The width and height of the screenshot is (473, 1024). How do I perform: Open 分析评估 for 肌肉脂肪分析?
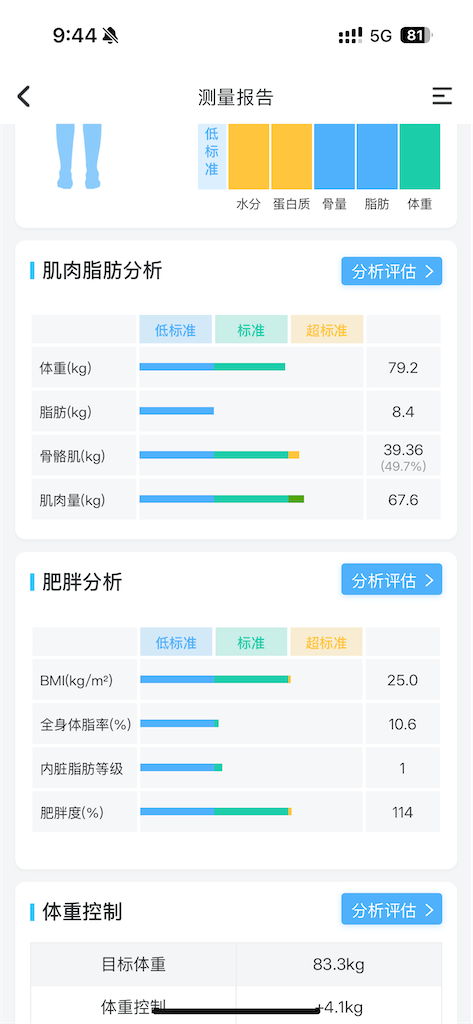point(391,272)
